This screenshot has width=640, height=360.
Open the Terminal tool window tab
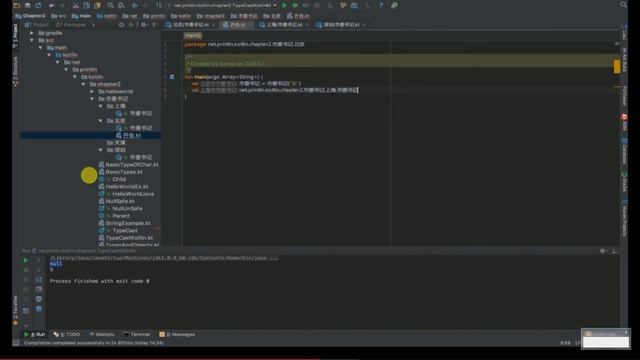click(137, 334)
